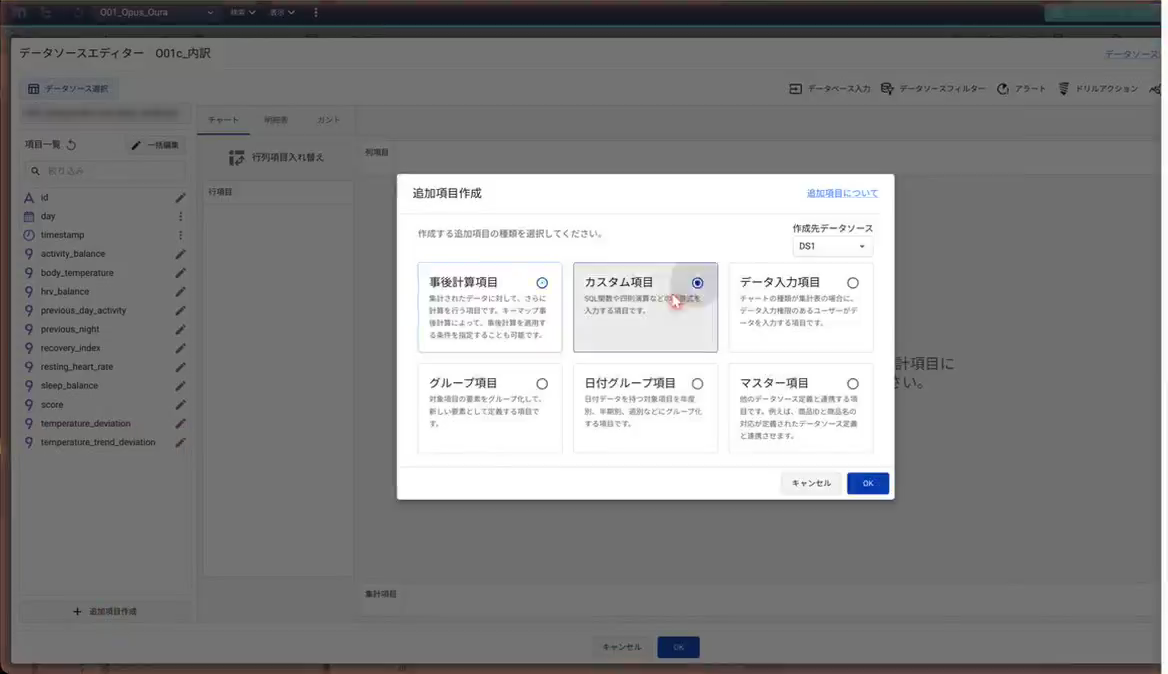This screenshot has width=1168, height=674.
Task: Edit score with its pencil icon
Action: pyautogui.click(x=180, y=405)
